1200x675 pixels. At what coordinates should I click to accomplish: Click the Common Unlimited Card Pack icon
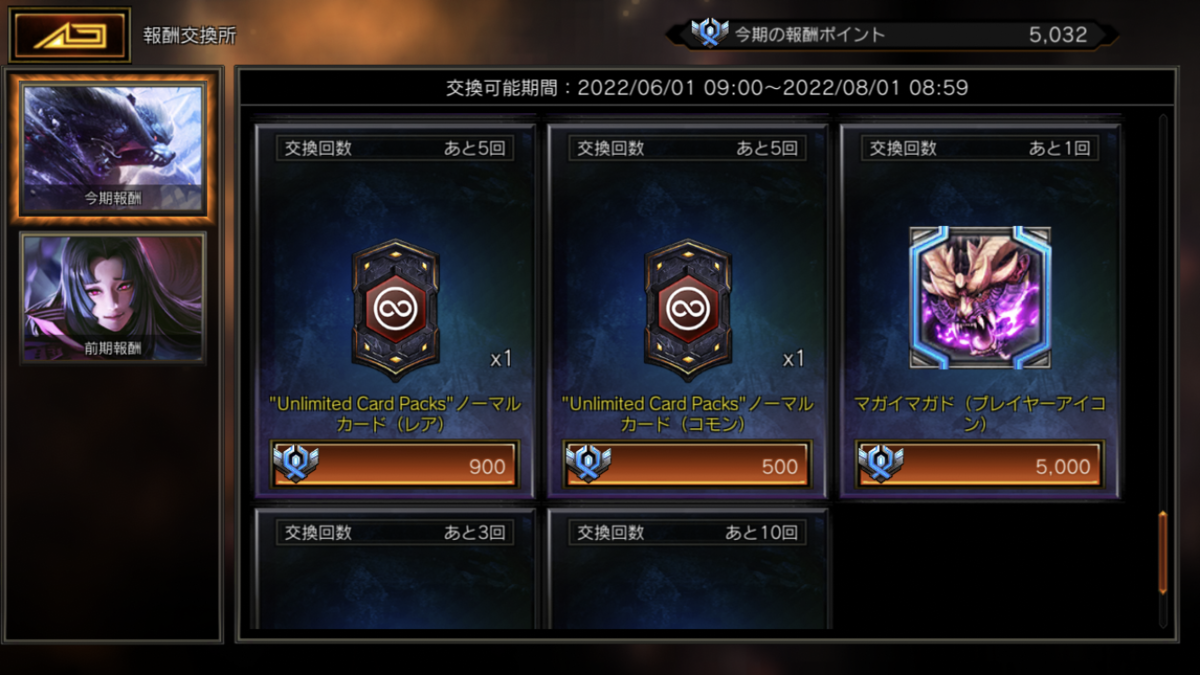(x=688, y=310)
